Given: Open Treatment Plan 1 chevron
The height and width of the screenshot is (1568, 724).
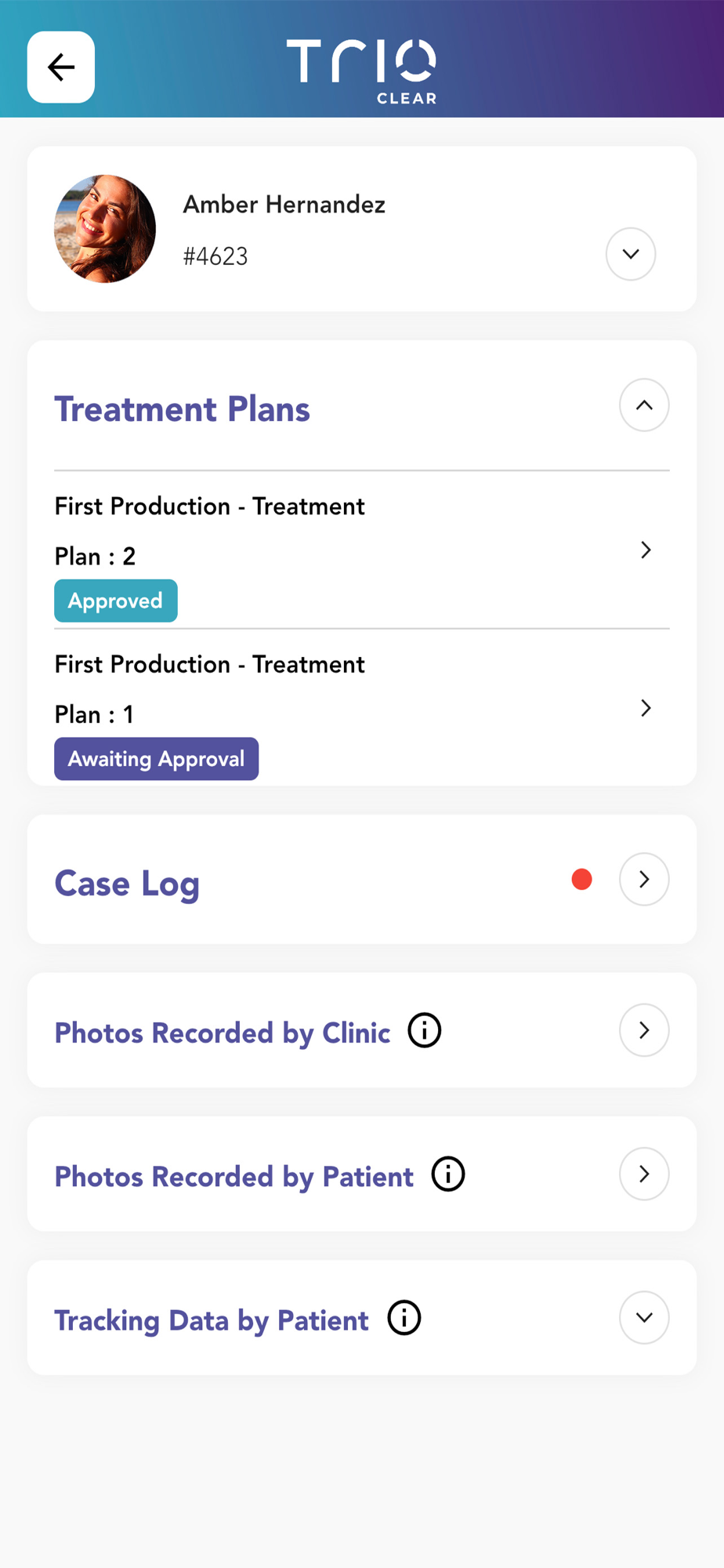Looking at the screenshot, I should click(x=646, y=709).
